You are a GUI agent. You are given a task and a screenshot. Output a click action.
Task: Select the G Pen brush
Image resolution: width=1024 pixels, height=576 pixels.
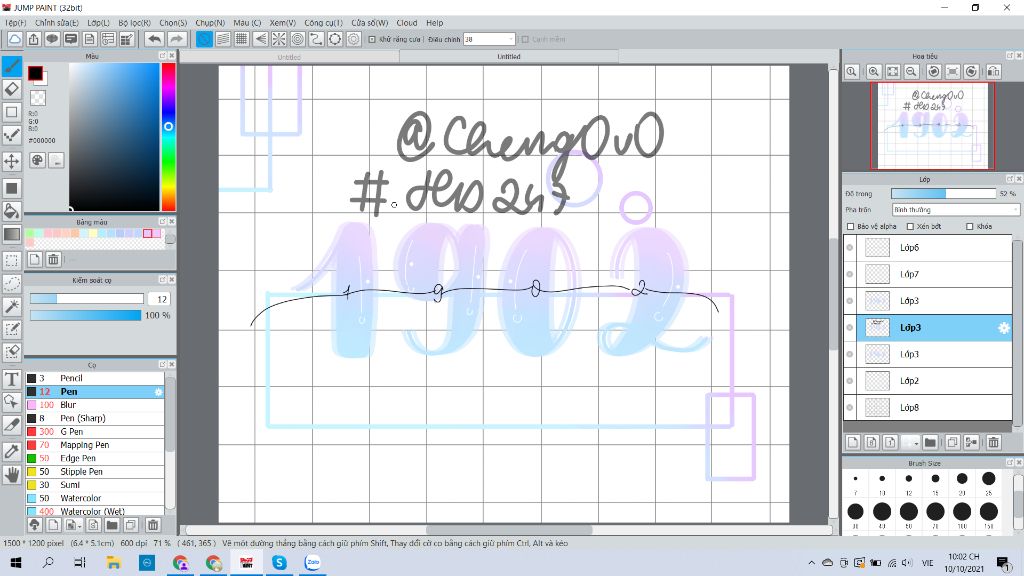tap(95, 432)
